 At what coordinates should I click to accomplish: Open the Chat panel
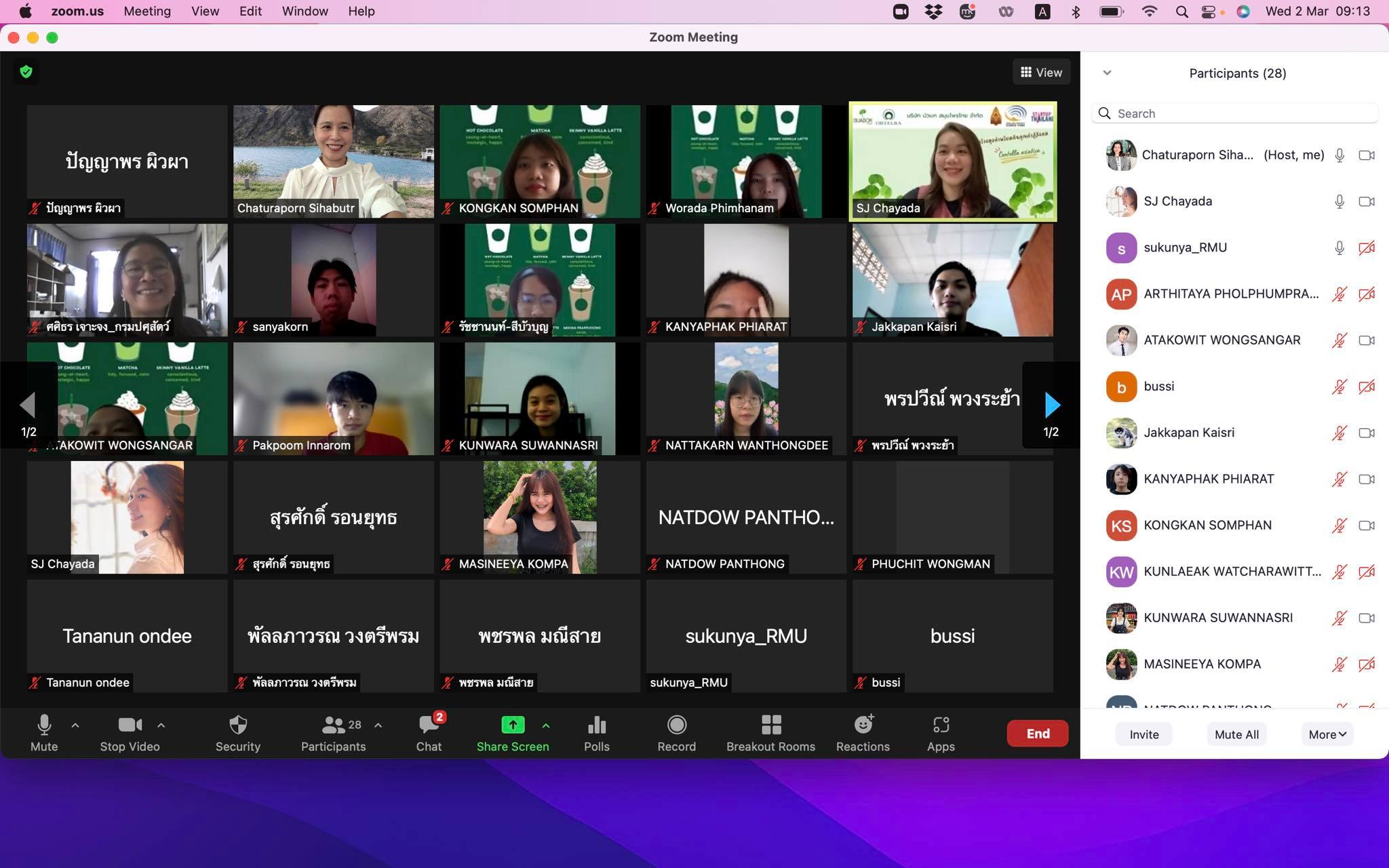click(429, 732)
